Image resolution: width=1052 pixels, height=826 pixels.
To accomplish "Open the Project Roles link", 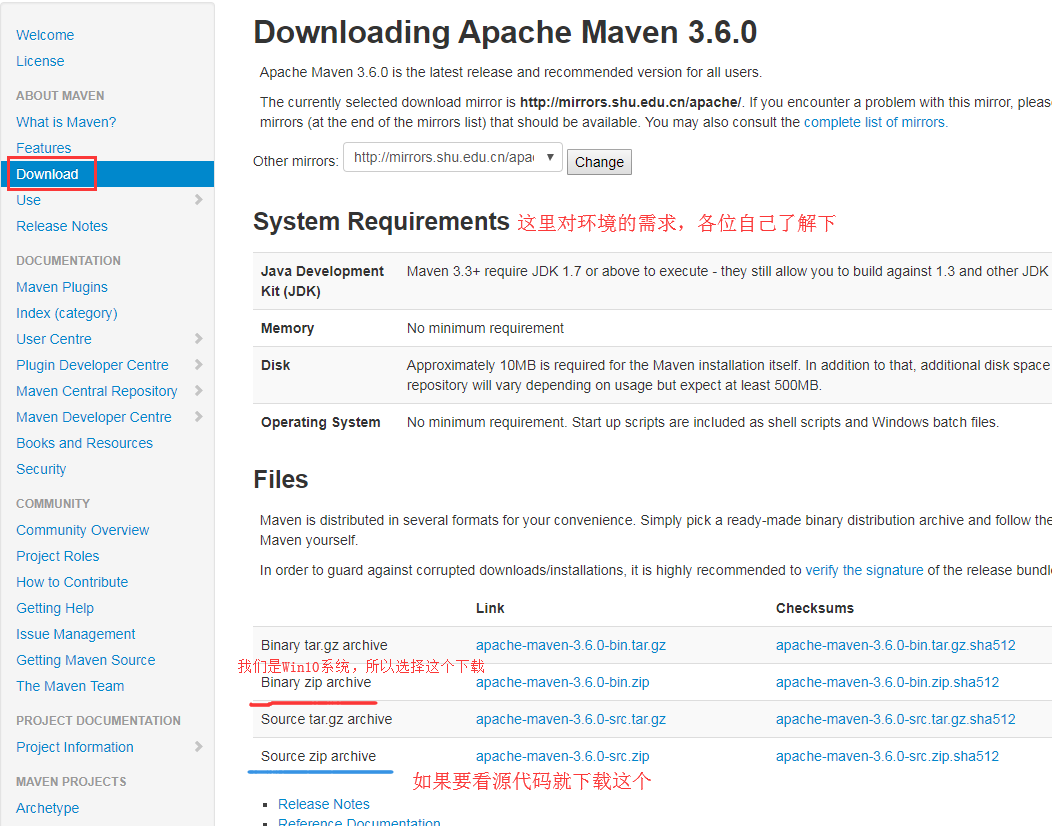I will pyautogui.click(x=58, y=556).
